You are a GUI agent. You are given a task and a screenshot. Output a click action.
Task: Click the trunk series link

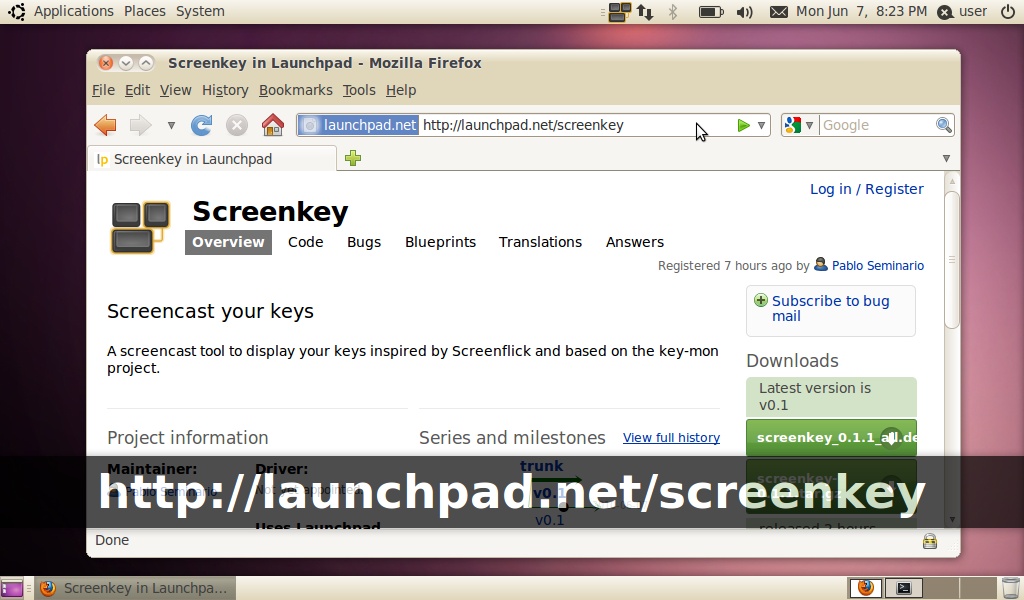pyautogui.click(x=541, y=466)
